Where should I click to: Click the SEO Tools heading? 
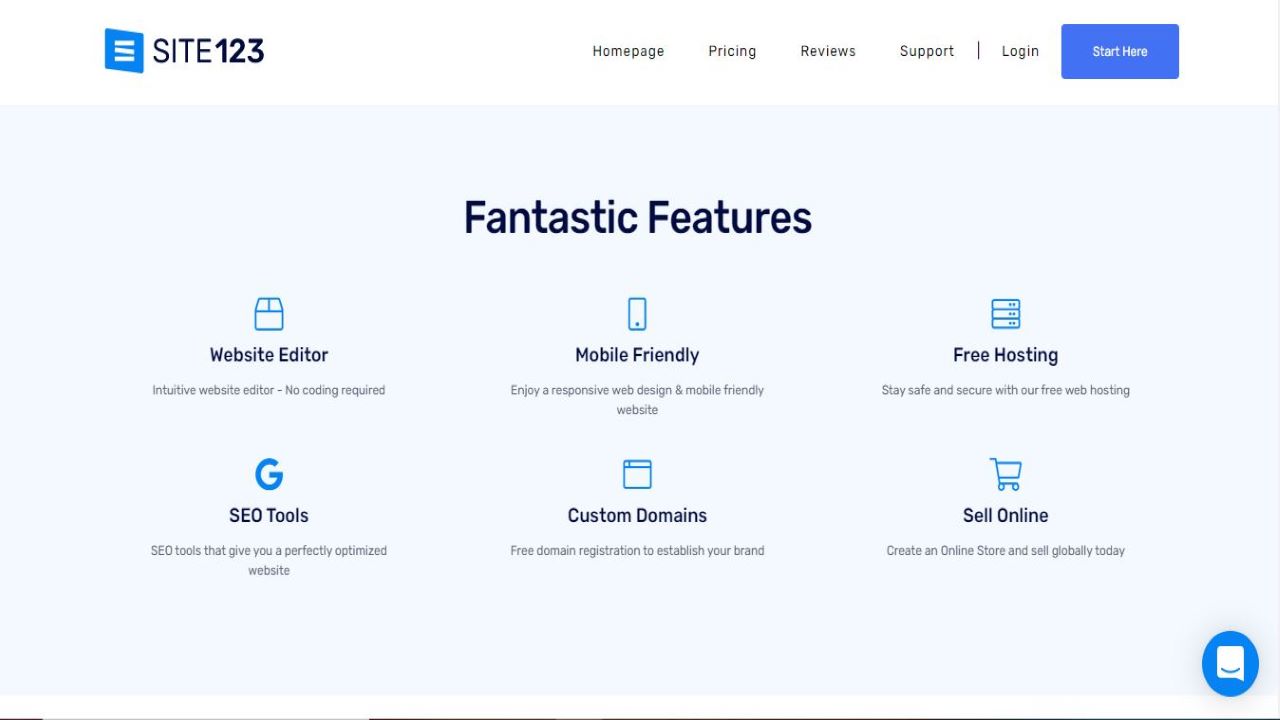[x=269, y=515]
